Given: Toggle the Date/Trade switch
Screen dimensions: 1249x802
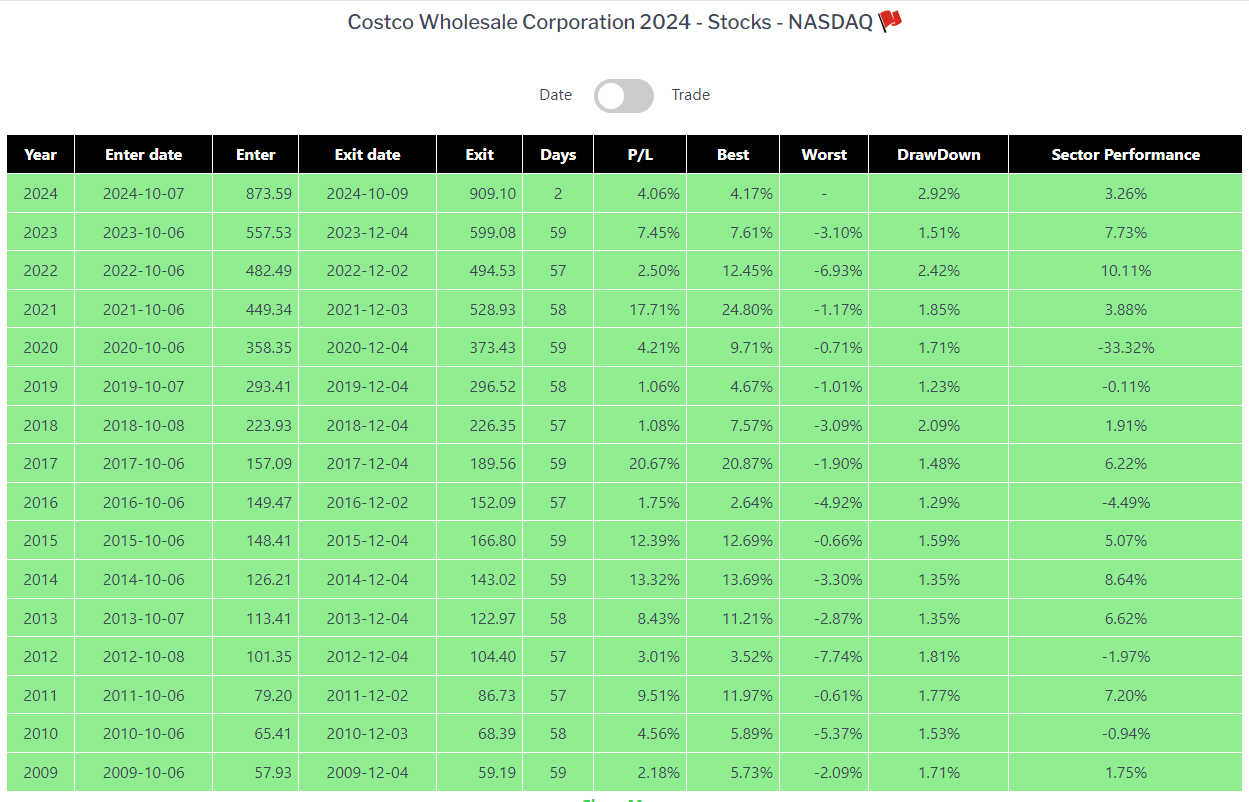Looking at the screenshot, I should [624, 96].
